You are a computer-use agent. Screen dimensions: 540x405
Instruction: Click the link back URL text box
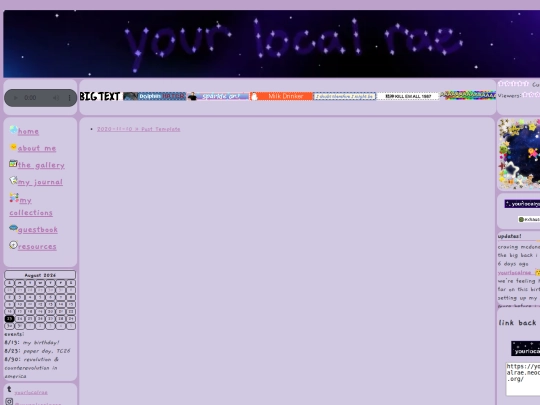523,379
